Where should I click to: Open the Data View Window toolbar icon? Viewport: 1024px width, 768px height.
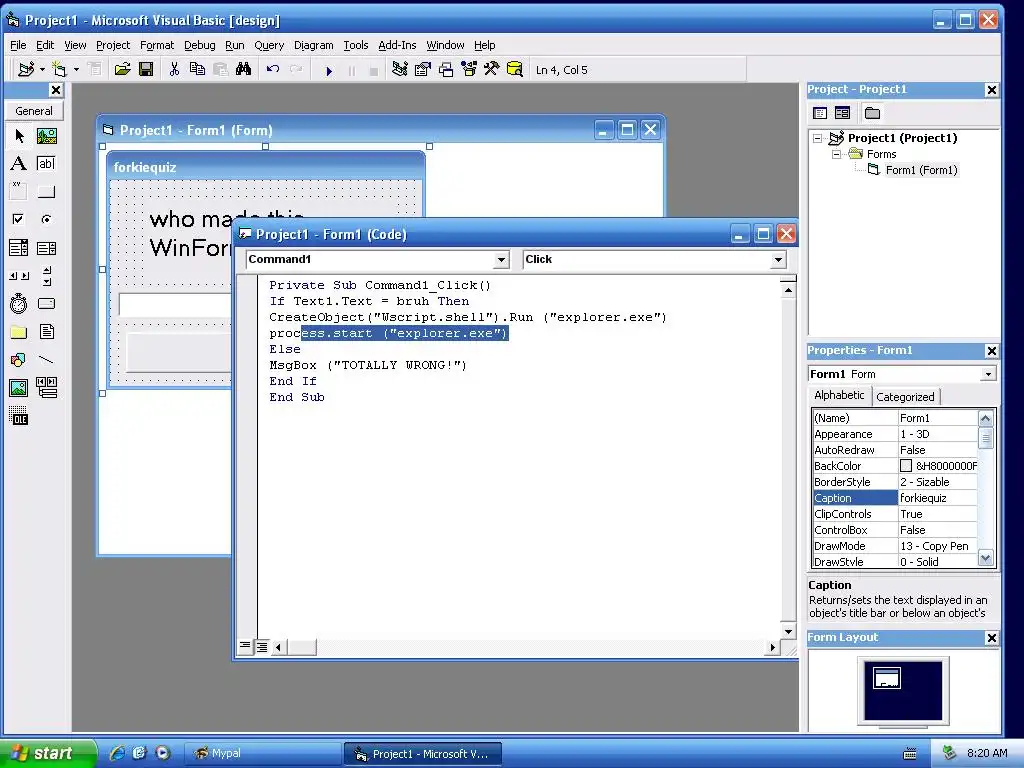coord(515,69)
